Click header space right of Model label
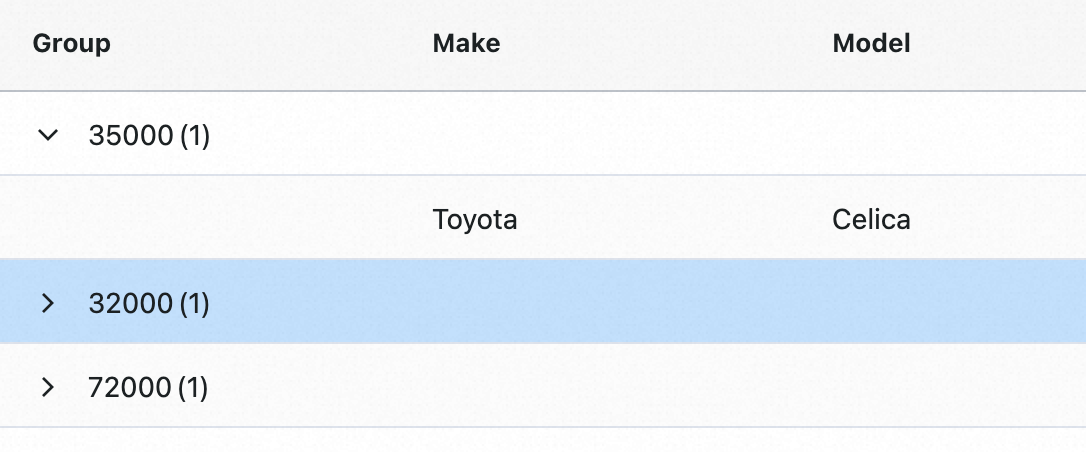 click(1000, 43)
